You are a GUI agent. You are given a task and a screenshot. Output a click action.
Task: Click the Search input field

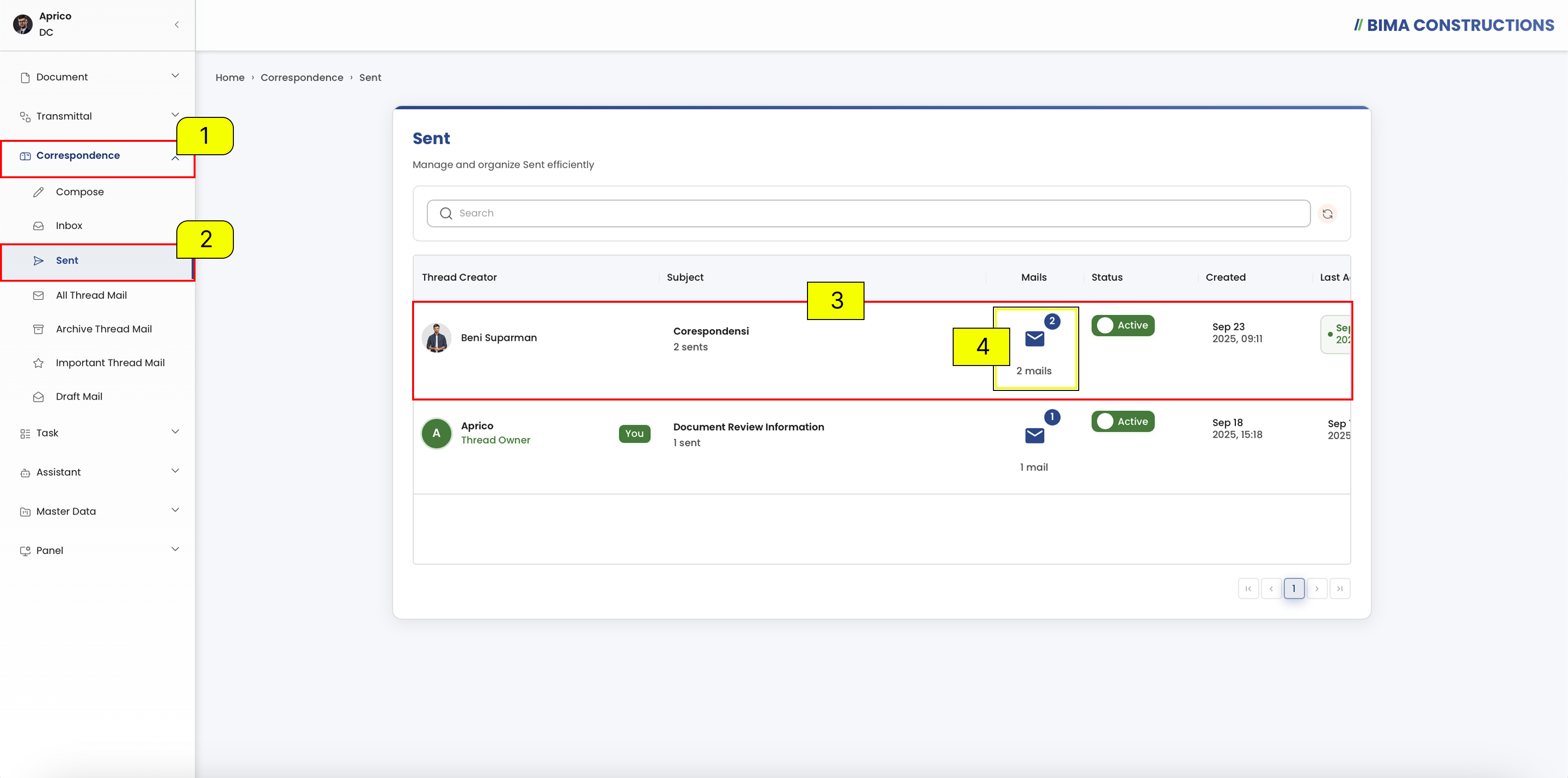tap(868, 214)
